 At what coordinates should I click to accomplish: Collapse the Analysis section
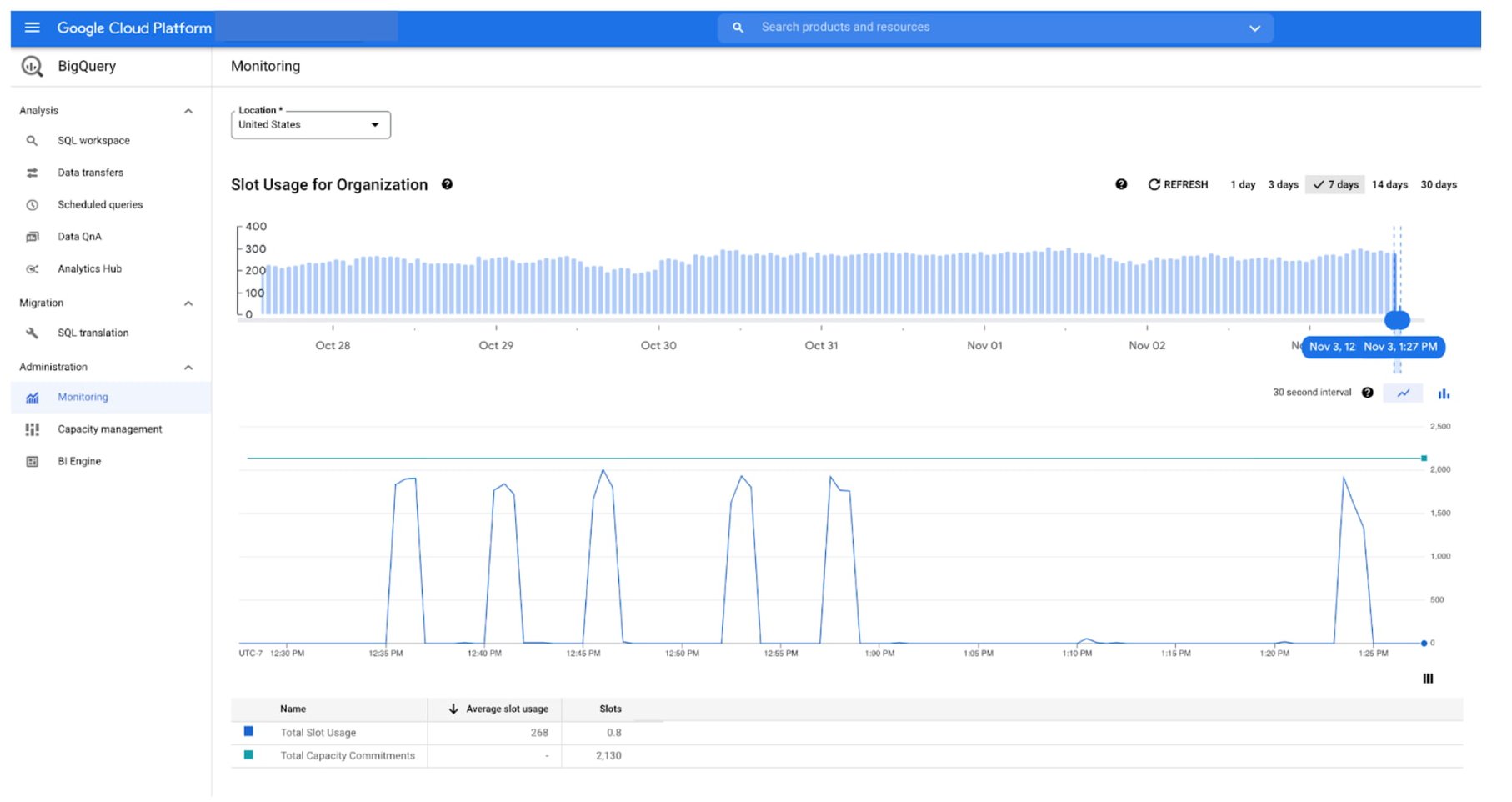188,111
